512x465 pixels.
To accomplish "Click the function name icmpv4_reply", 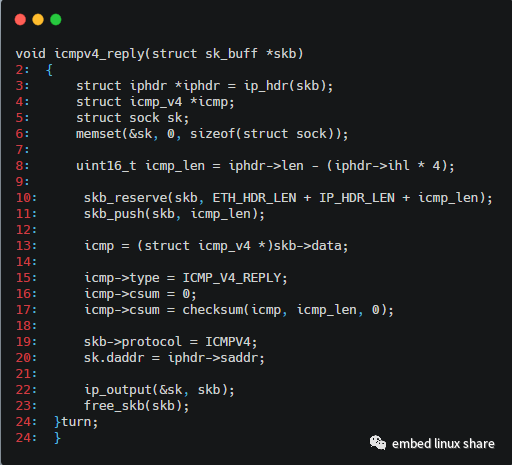I will 99,54.
